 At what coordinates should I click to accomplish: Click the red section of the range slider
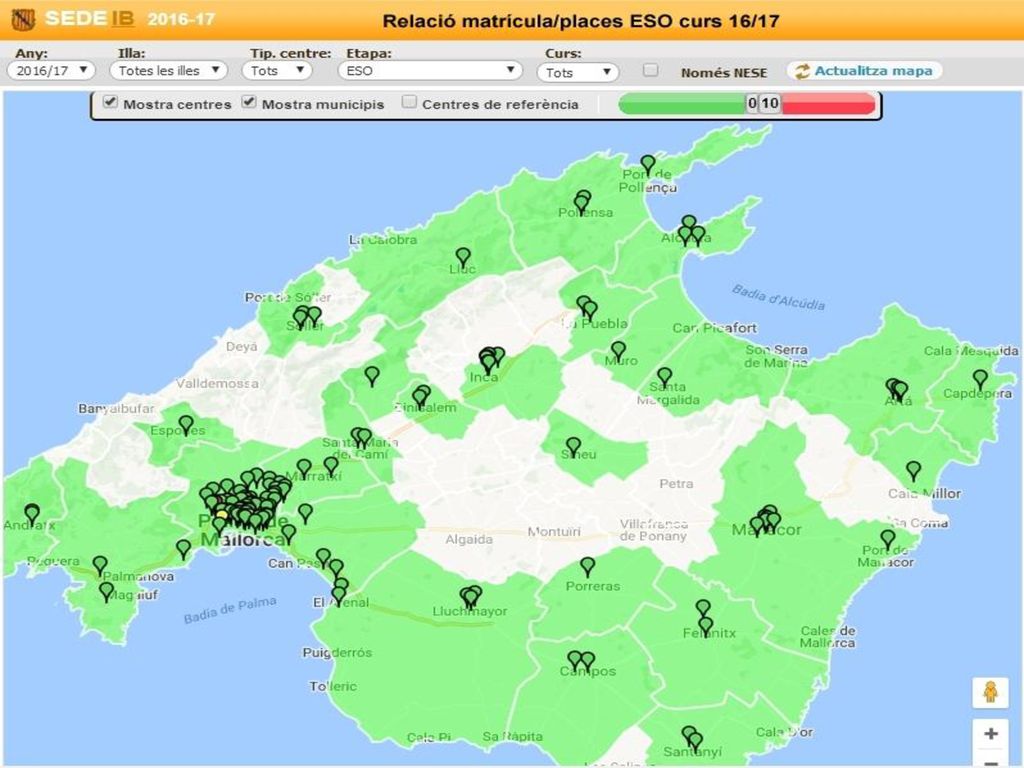pos(828,103)
